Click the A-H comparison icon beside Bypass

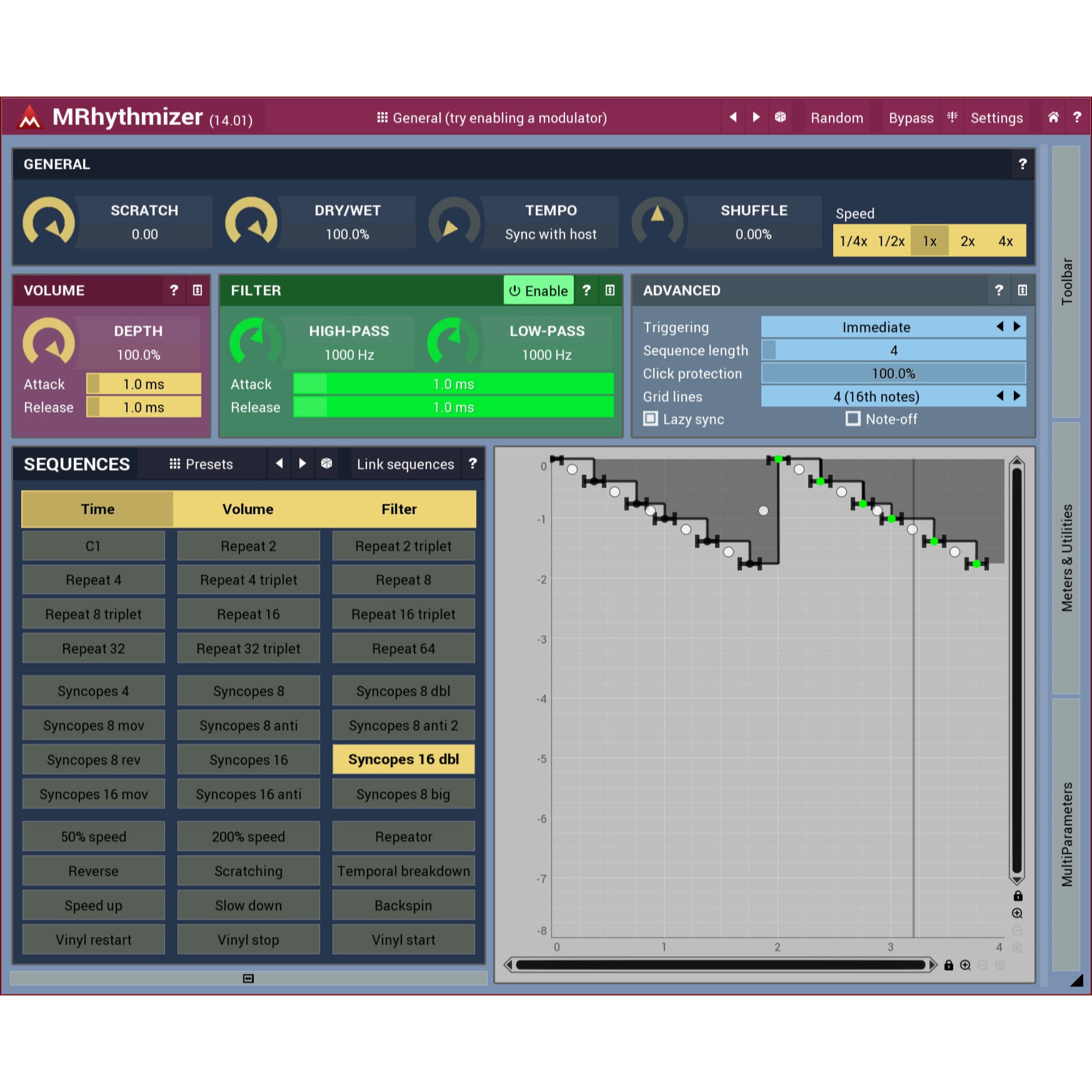tap(952, 117)
